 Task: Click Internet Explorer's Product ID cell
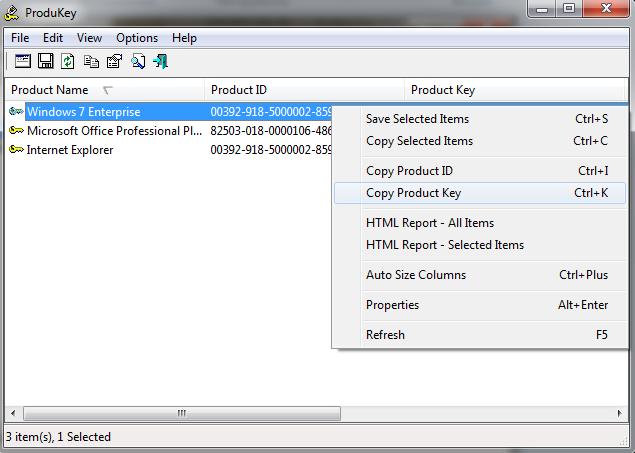click(x=271, y=150)
